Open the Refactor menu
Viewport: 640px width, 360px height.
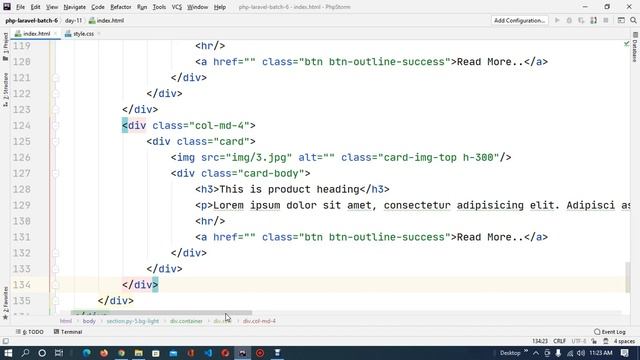[x=121, y=7]
